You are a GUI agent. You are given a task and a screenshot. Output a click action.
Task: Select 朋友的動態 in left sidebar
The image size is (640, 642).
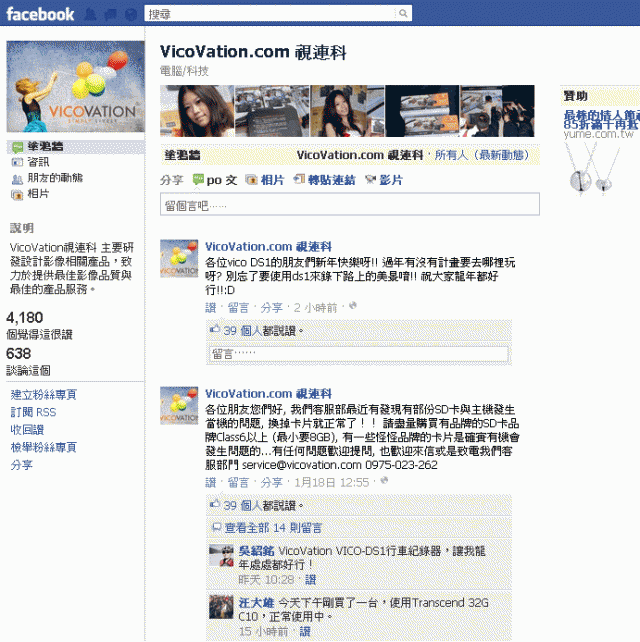[x=55, y=178]
